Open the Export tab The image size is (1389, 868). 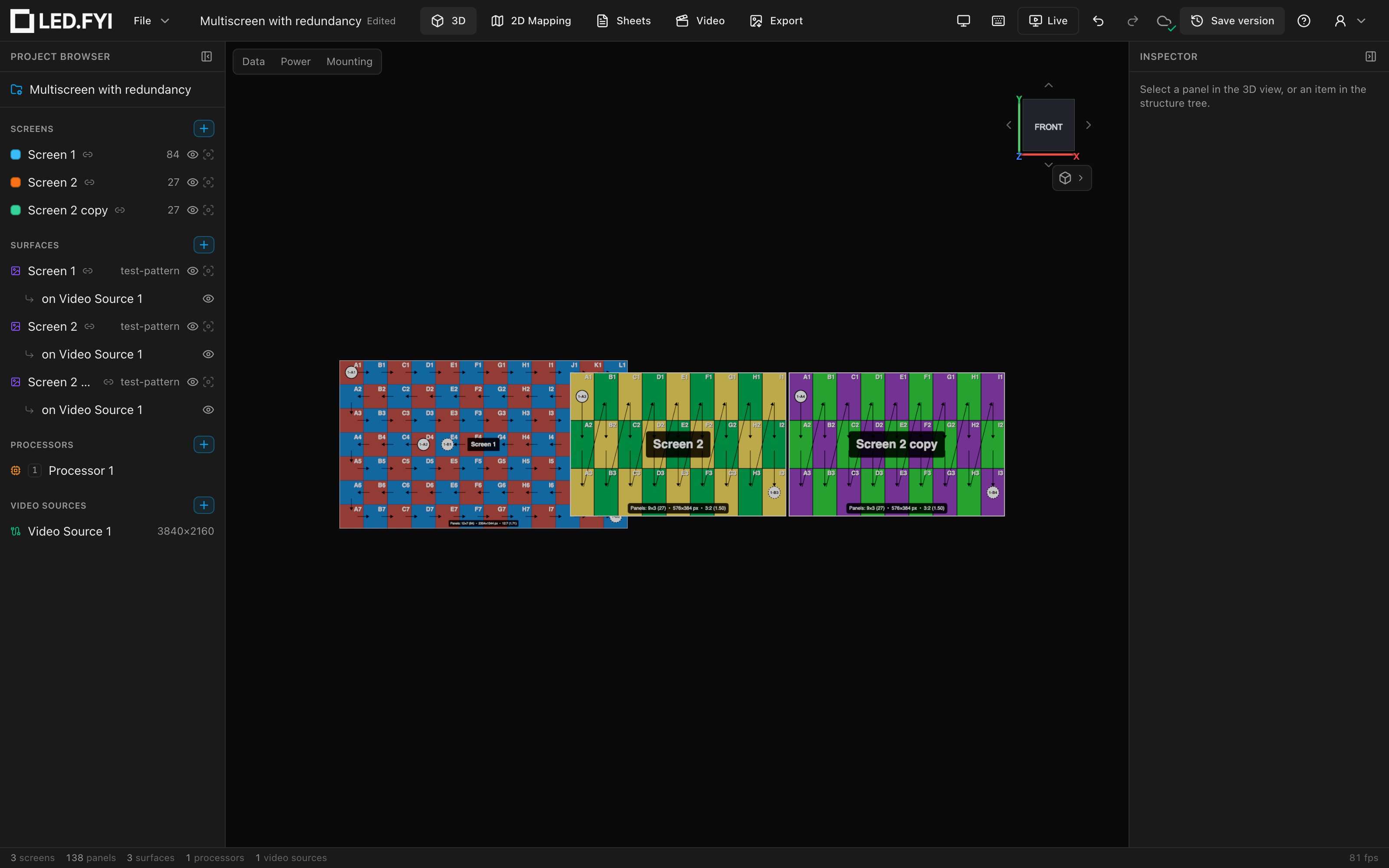(x=776, y=21)
